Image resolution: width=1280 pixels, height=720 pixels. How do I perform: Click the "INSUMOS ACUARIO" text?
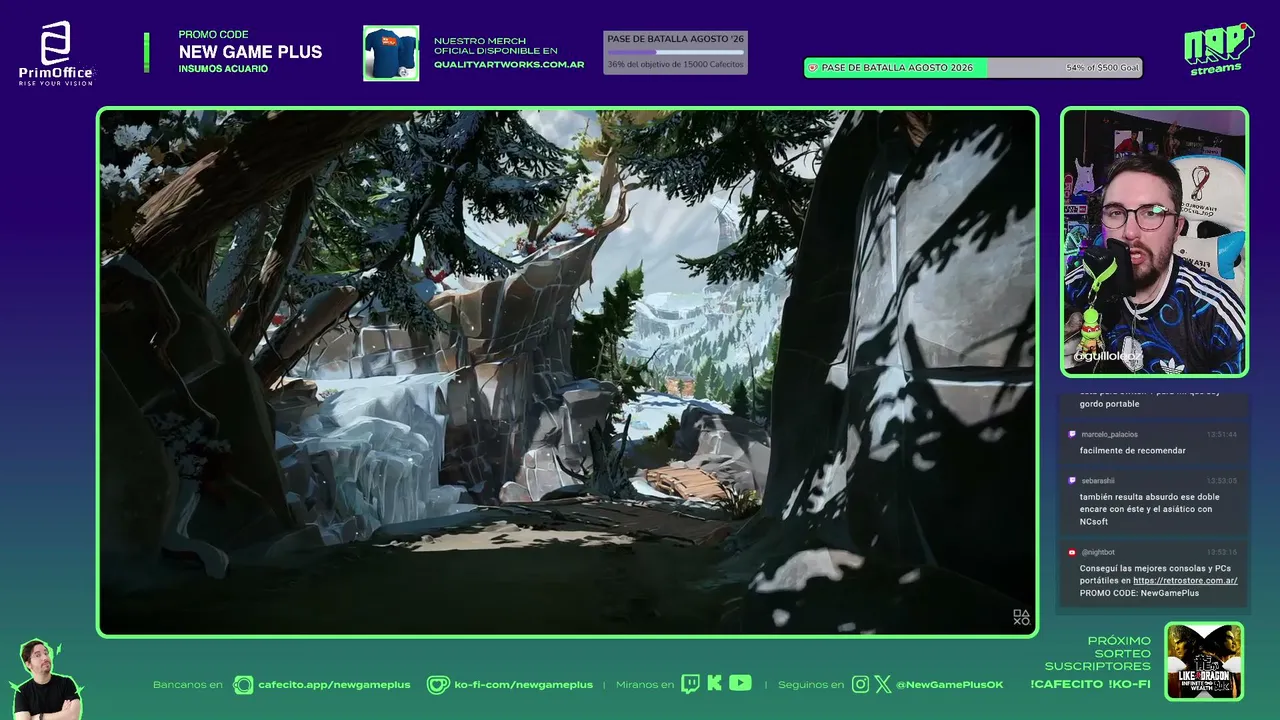(x=223, y=69)
